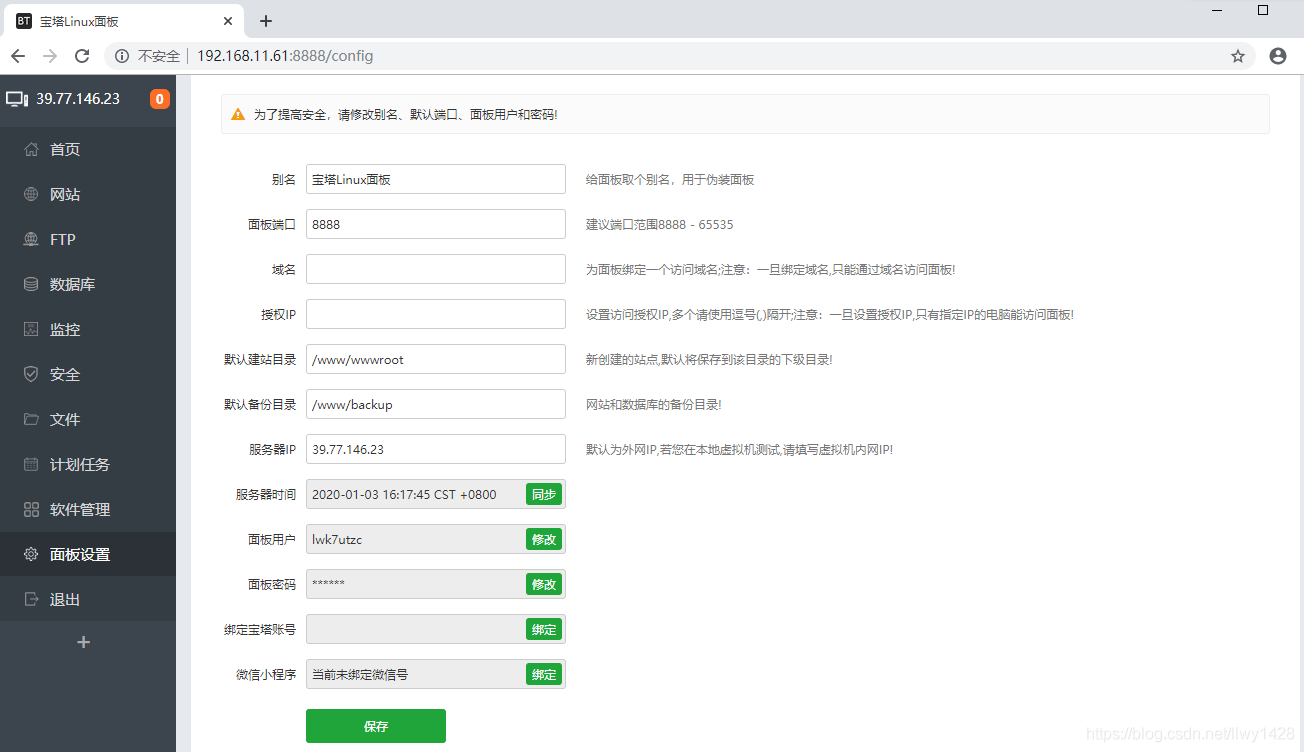This screenshot has width=1304, height=752.
Task: Click the hint 给面板取个别名，用于伪装面板
Action: click(670, 179)
